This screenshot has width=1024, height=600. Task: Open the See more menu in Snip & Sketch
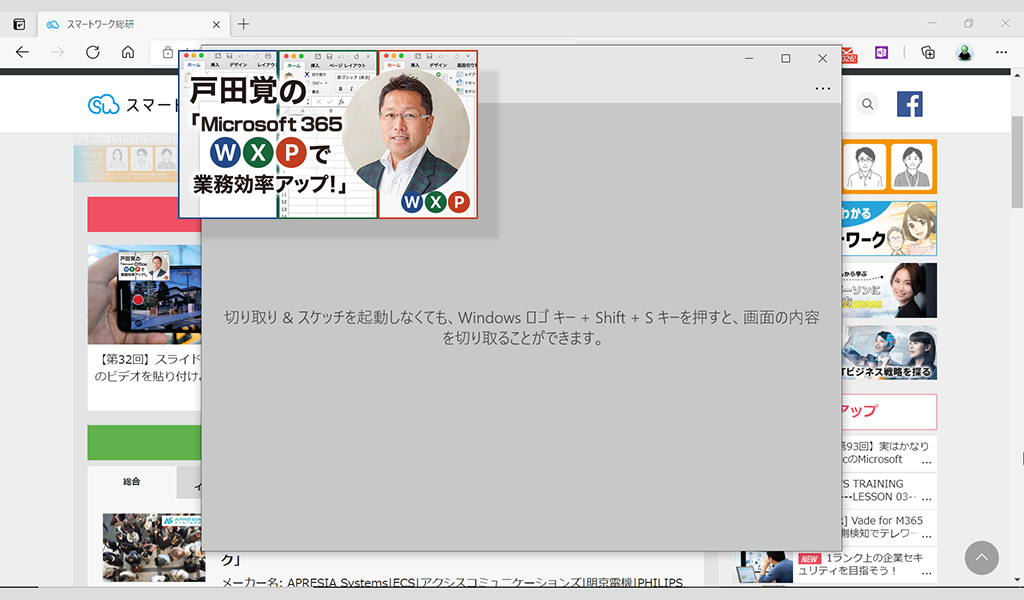[823, 88]
